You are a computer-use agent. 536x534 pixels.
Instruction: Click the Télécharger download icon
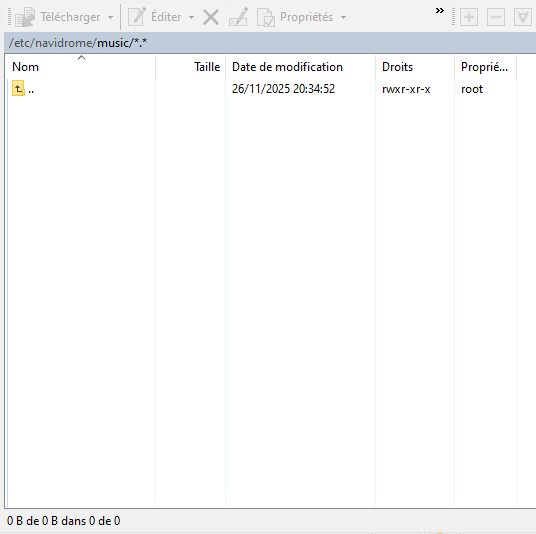click(x=25, y=17)
